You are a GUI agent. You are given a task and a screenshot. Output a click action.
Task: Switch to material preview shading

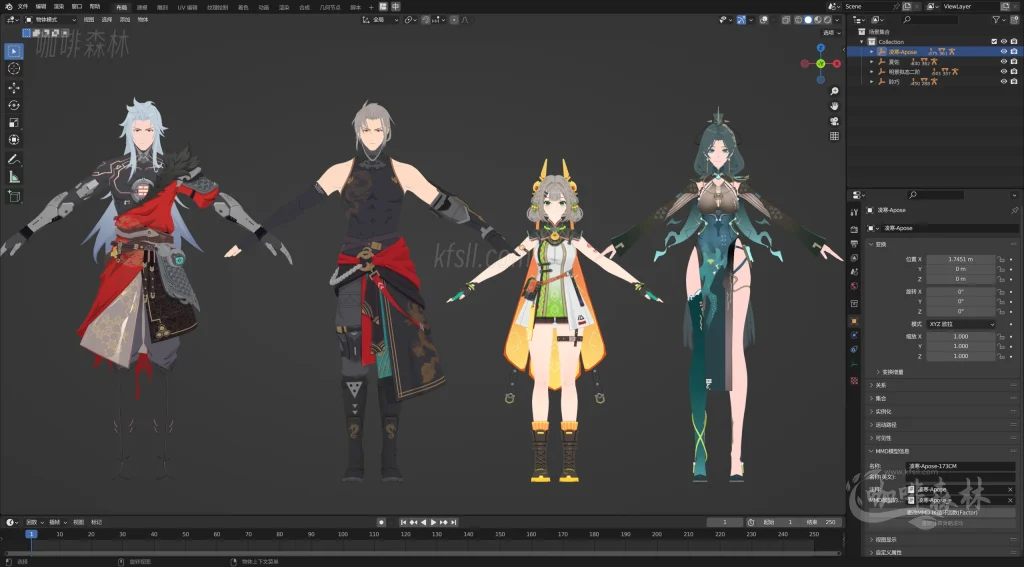(818, 20)
